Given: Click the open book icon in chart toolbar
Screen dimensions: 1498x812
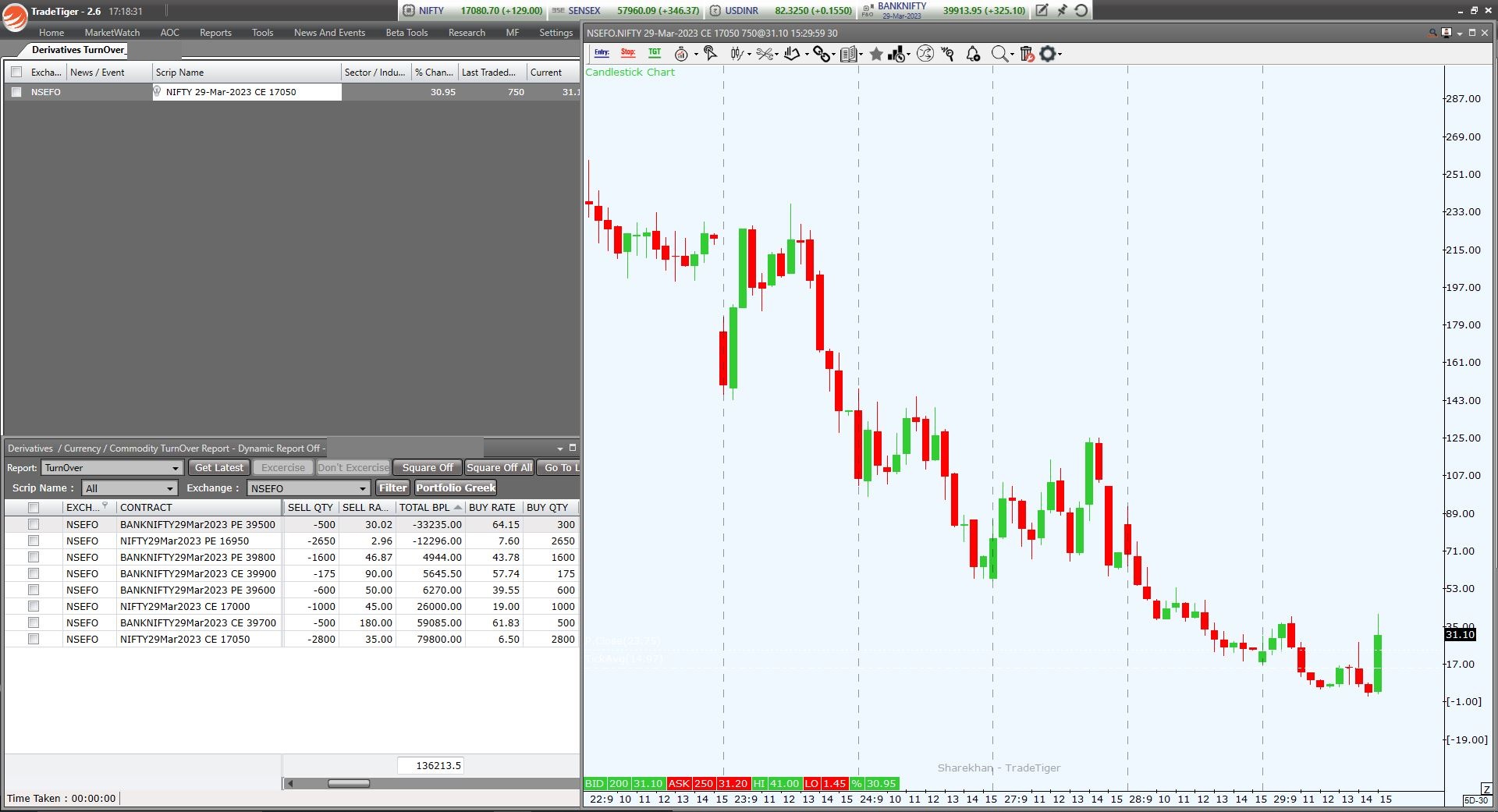Looking at the screenshot, I should (x=849, y=54).
